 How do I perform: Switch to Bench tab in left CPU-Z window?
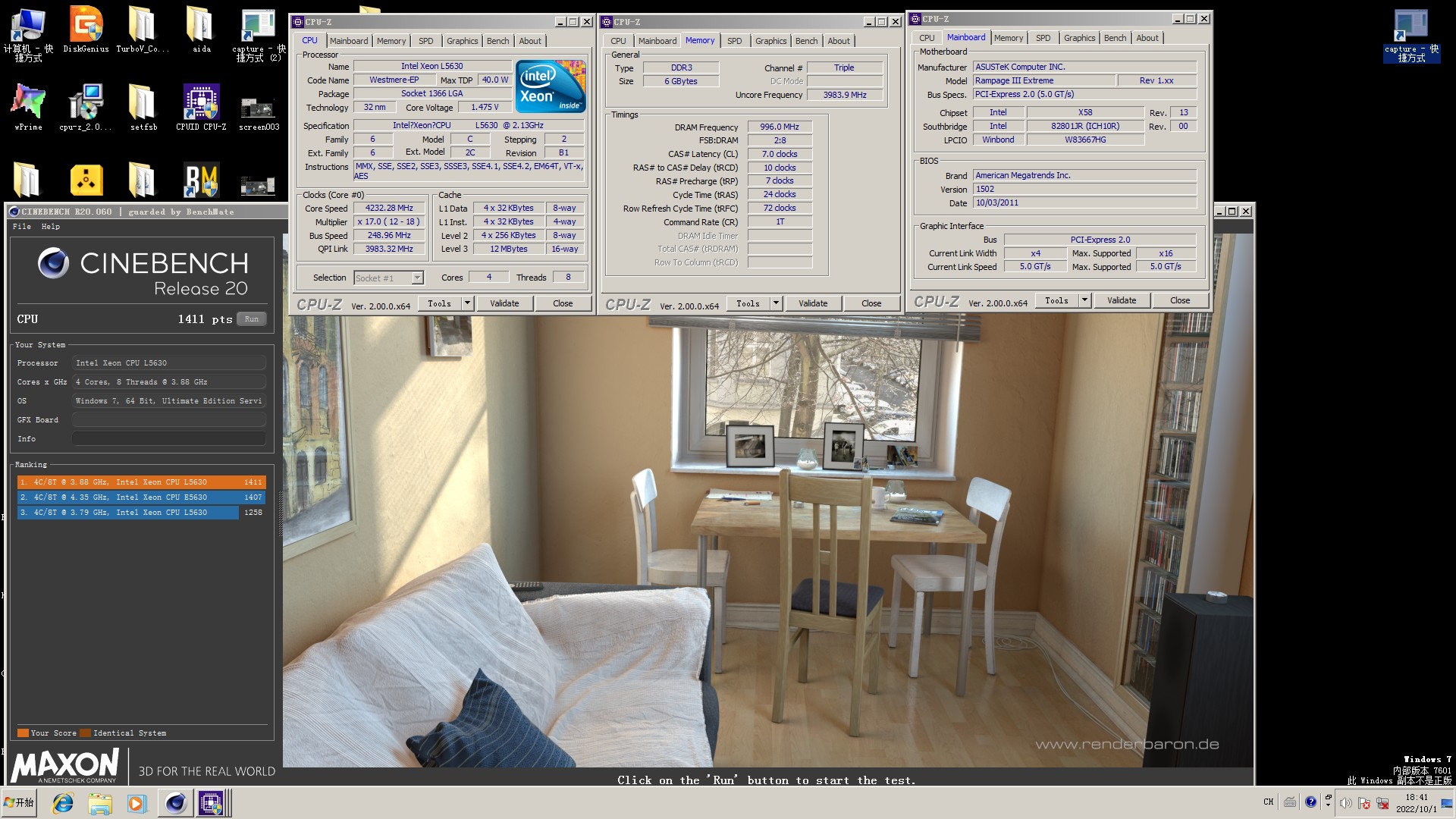[x=498, y=41]
